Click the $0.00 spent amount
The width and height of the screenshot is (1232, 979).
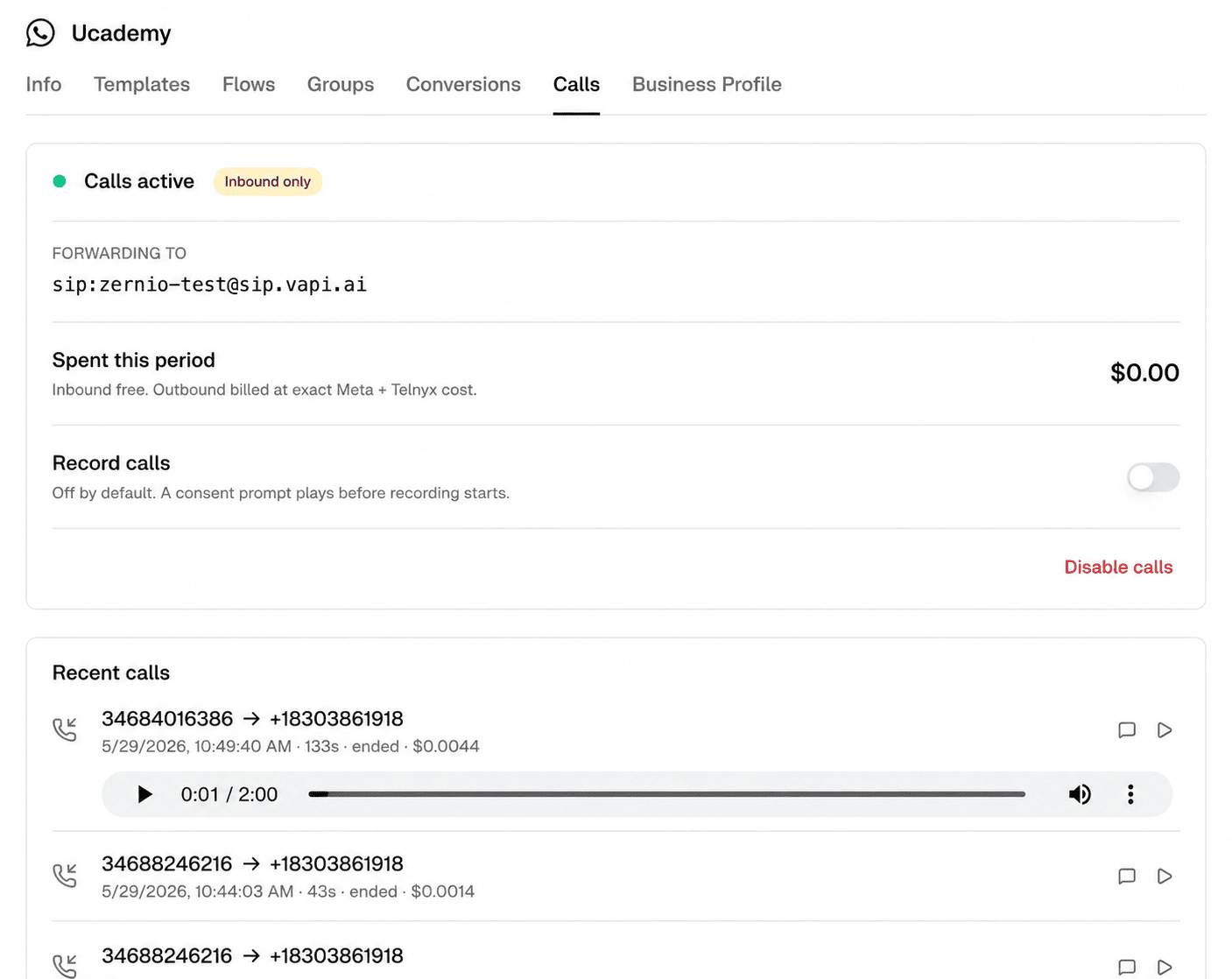(x=1144, y=373)
